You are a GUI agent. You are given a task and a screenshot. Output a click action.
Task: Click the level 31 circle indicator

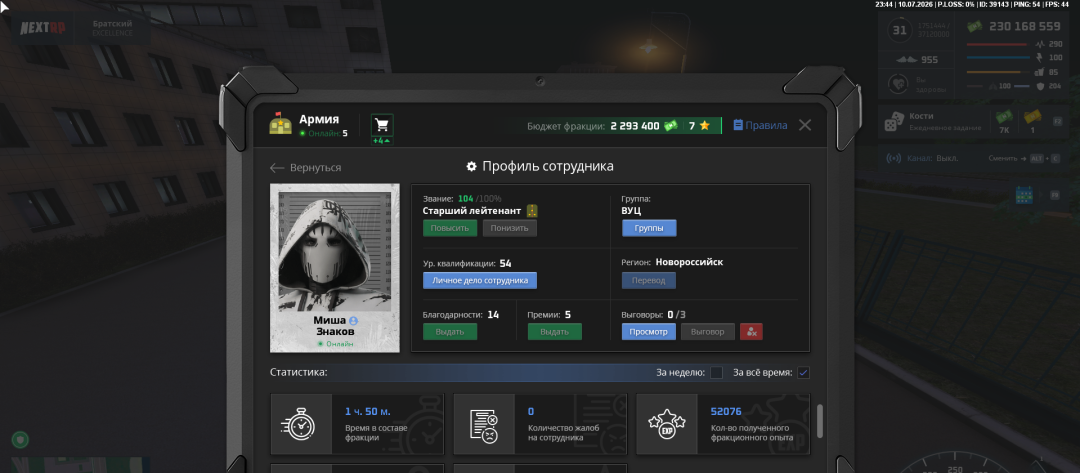pyautogui.click(x=900, y=30)
